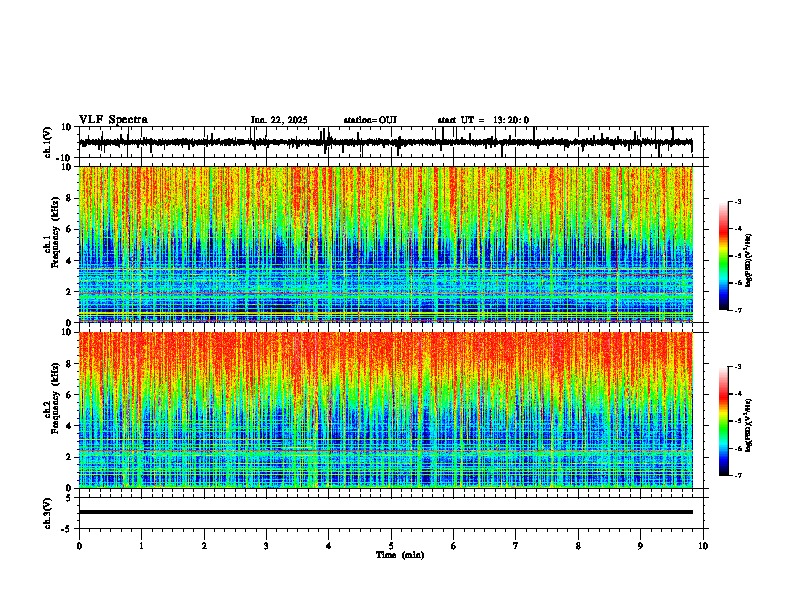Screen dimensions: 792x612
Task: Click inside the ch.2 spectrogram
Action: point(386,410)
